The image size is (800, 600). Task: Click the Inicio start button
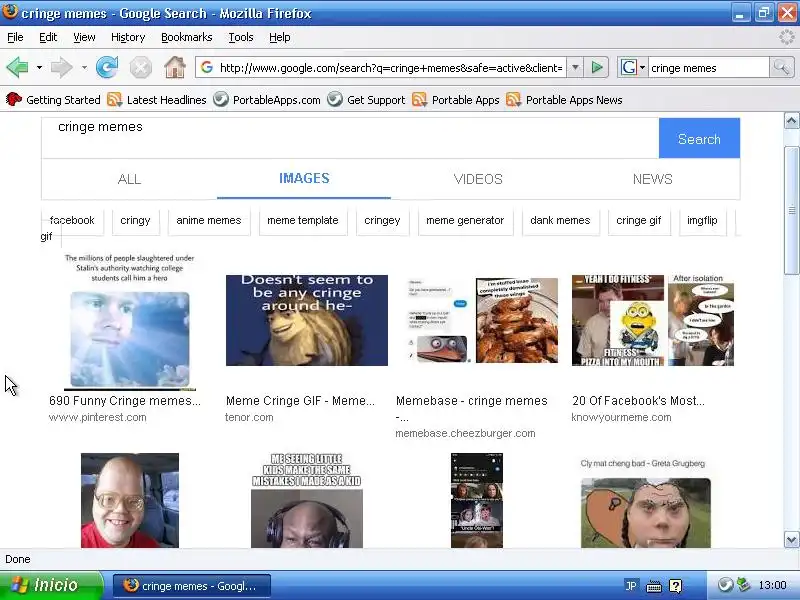click(51, 585)
